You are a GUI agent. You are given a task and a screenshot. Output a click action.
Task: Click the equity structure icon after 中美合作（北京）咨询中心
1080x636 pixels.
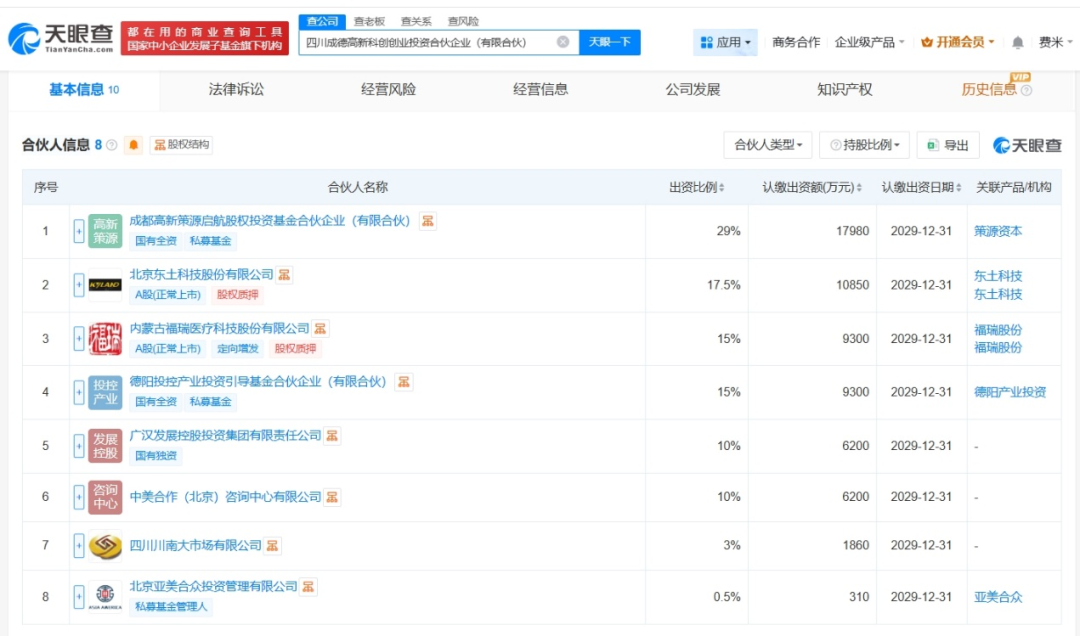pyautogui.click(x=332, y=497)
